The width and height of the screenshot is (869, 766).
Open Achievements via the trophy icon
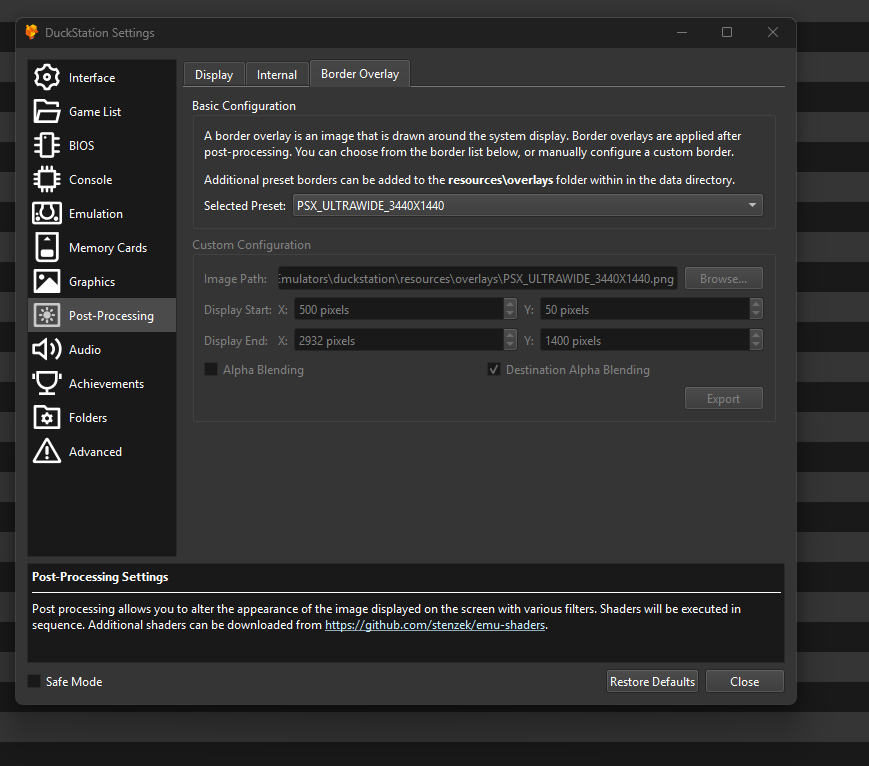click(x=47, y=384)
